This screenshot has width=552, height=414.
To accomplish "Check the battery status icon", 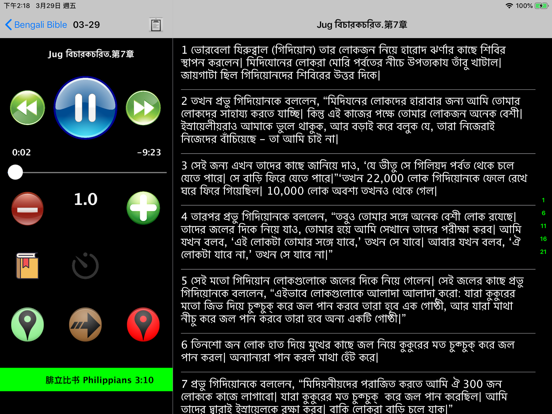I will (541, 6).
